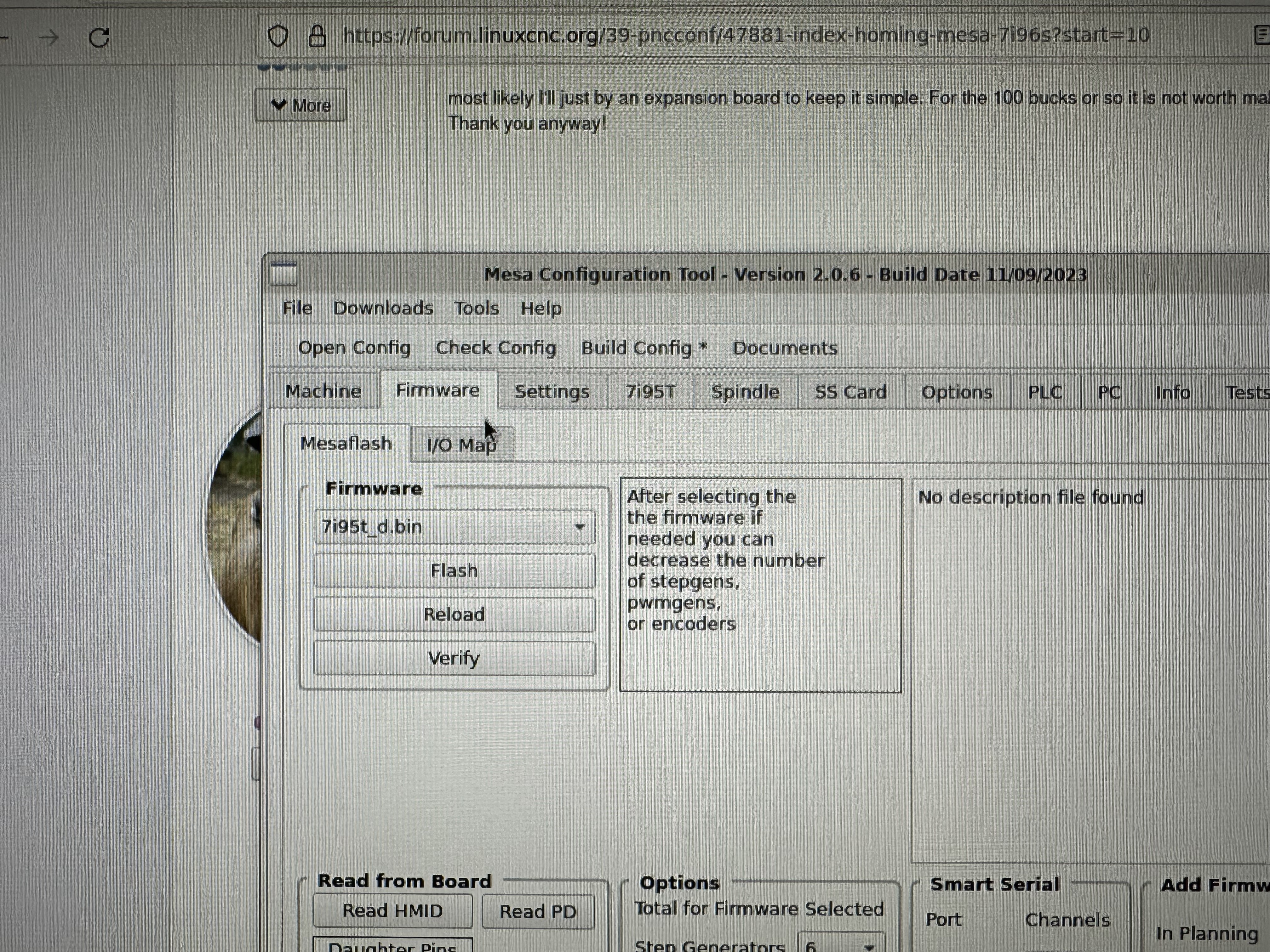
Task: Click the browser reload icon
Action: [99, 38]
